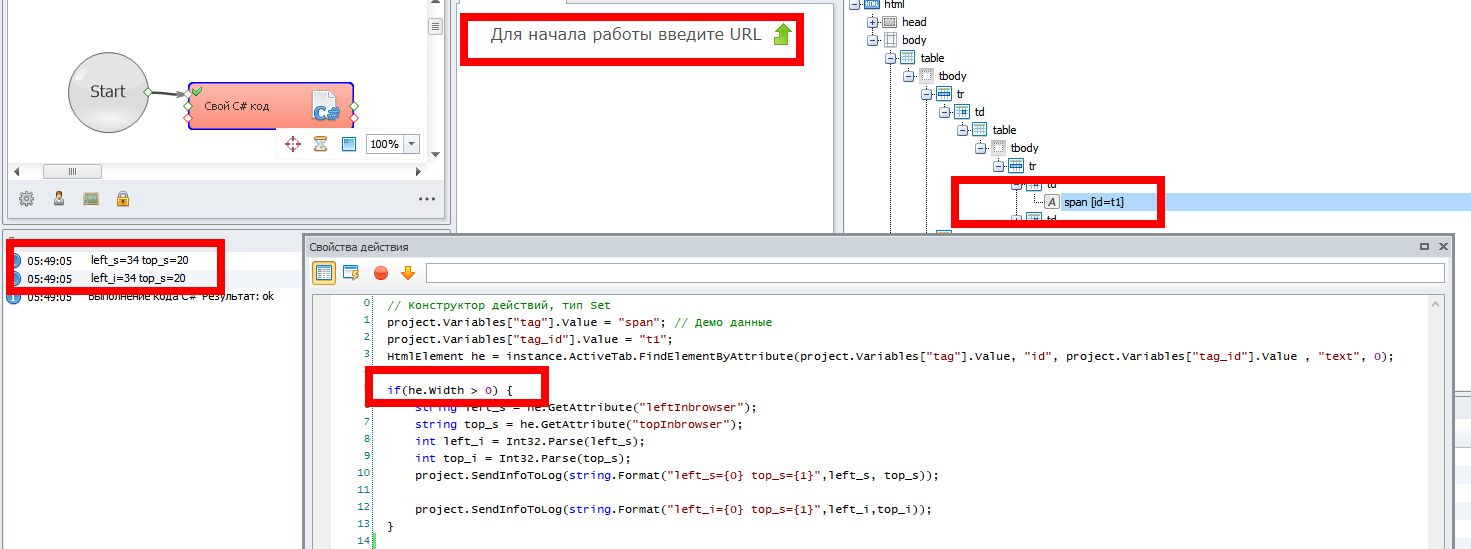Collapse the first tr node
Screen dimensions: 1471x549
pyautogui.click(x=926, y=94)
